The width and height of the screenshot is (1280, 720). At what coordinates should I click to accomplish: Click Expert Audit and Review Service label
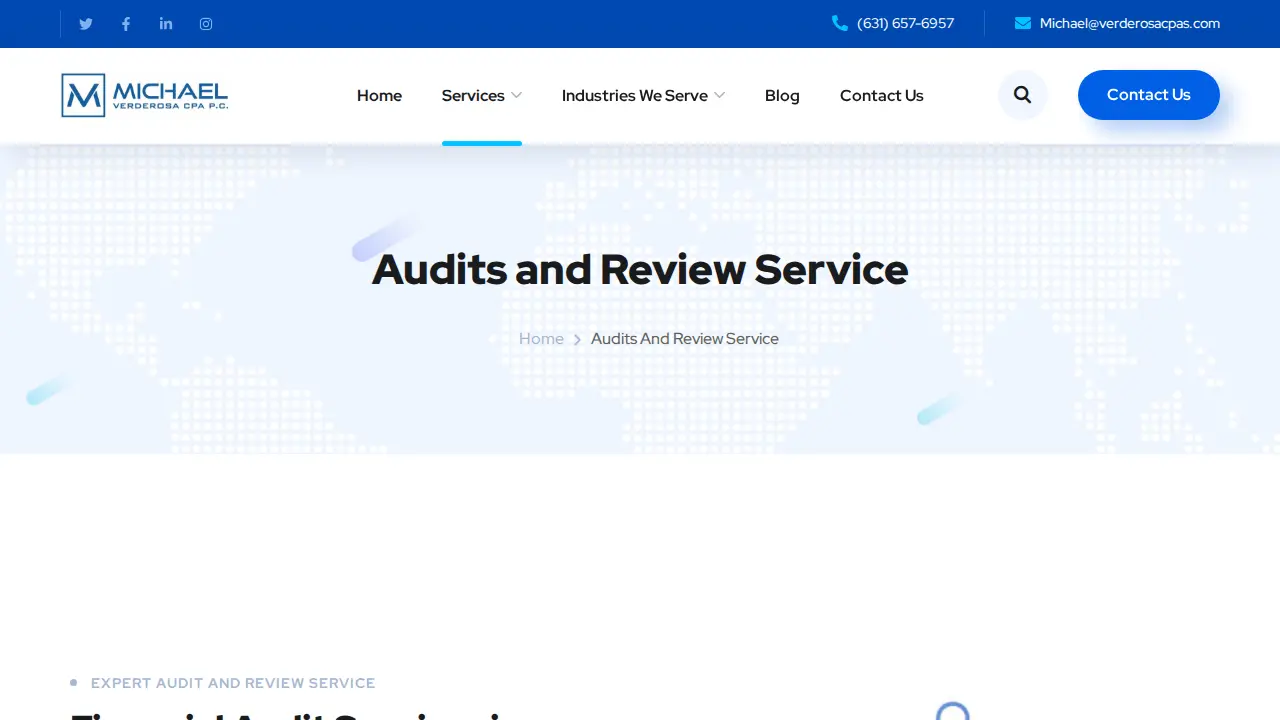pyautogui.click(x=233, y=683)
